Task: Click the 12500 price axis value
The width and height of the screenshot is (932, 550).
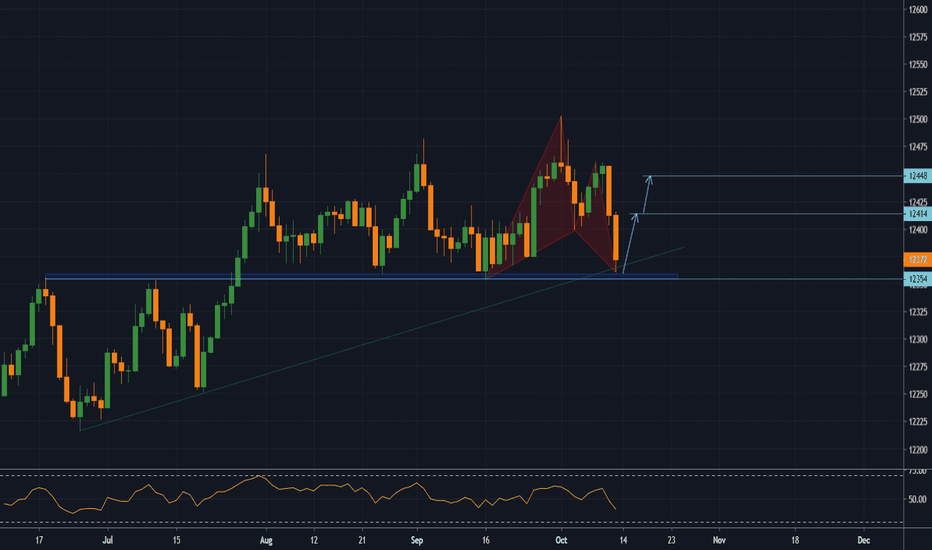Action: click(918, 120)
